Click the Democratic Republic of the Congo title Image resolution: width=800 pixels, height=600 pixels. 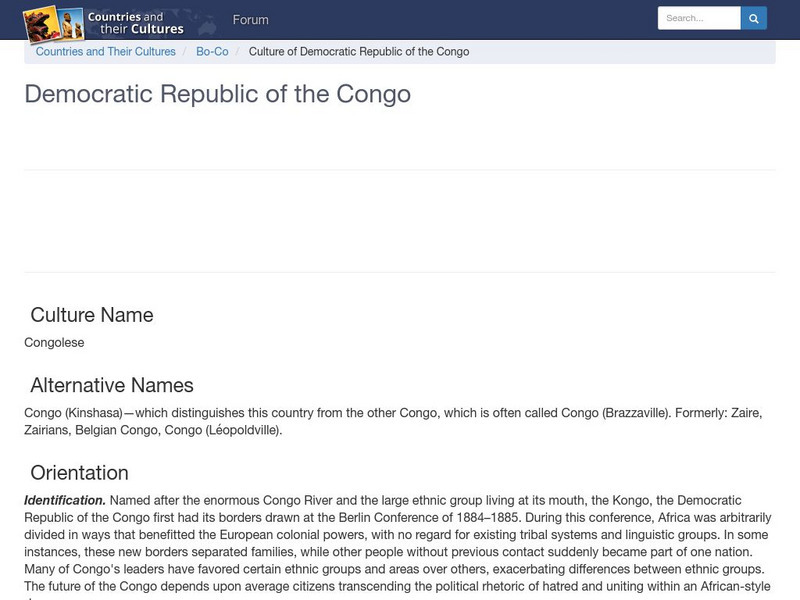pos(217,94)
